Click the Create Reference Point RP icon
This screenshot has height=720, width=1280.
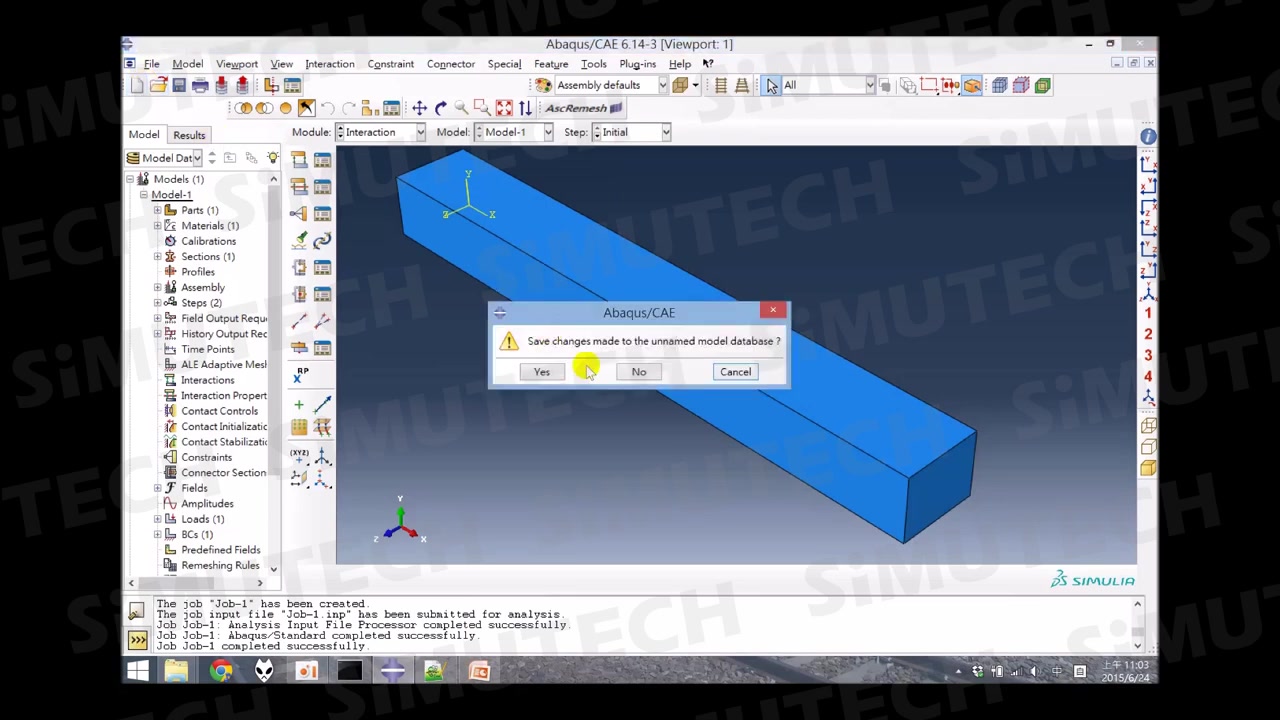click(x=299, y=375)
